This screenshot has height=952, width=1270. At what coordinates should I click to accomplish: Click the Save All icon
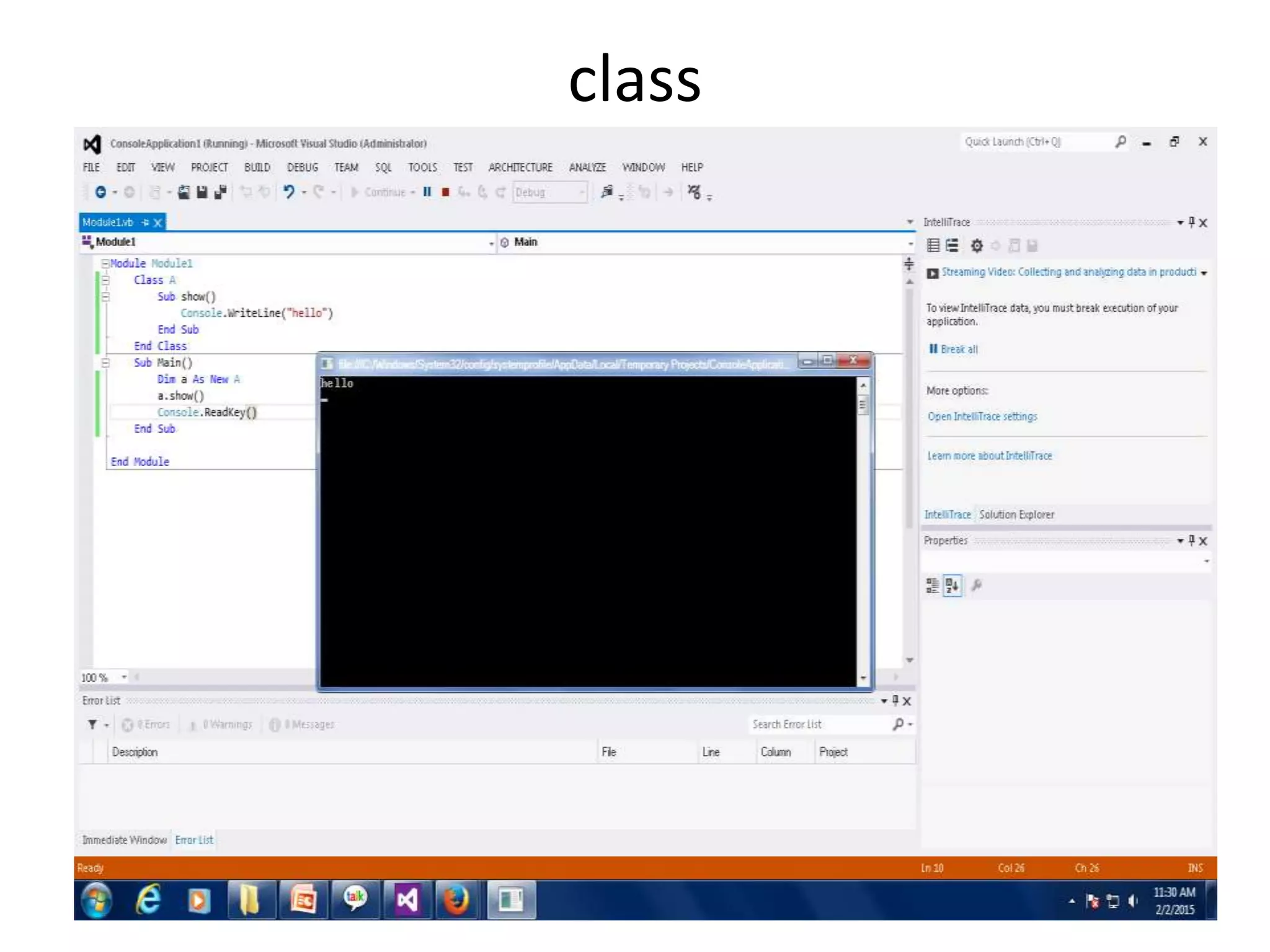point(220,192)
